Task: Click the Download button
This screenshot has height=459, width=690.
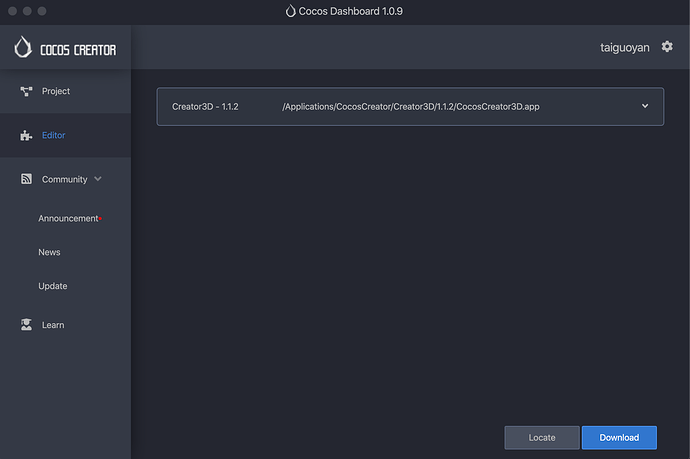Action: tap(619, 437)
